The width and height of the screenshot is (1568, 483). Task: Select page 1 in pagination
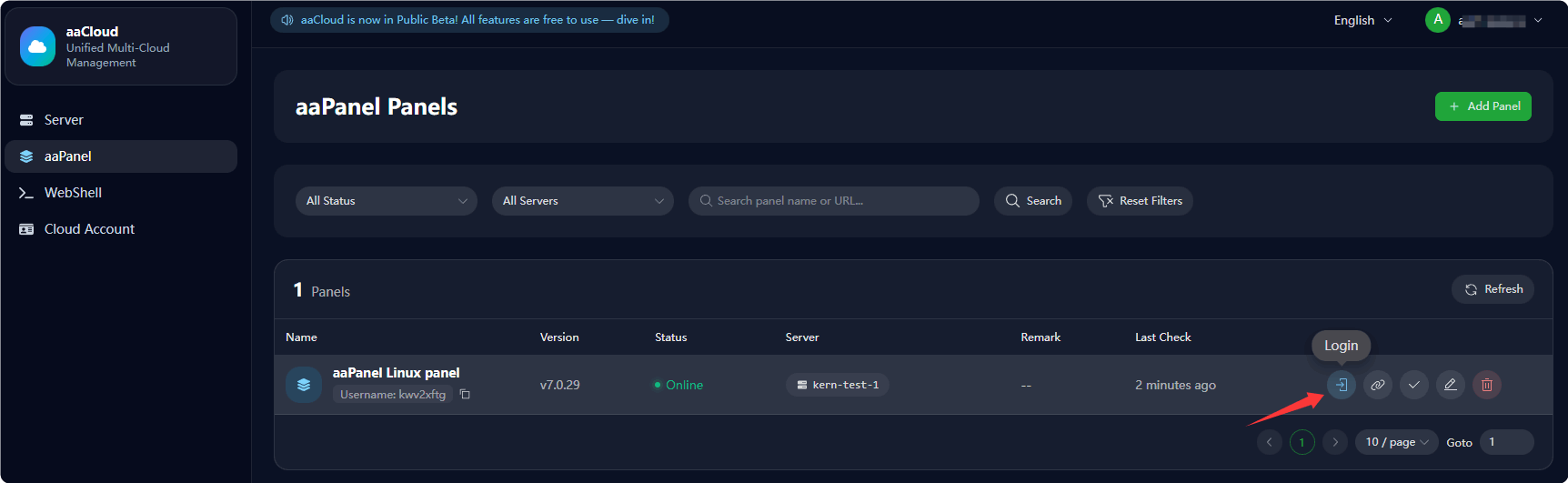pyautogui.click(x=1302, y=442)
